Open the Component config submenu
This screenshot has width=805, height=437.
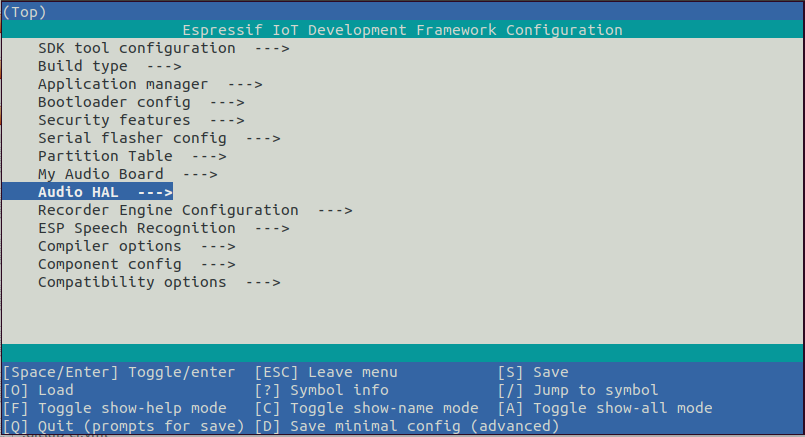tap(110, 264)
